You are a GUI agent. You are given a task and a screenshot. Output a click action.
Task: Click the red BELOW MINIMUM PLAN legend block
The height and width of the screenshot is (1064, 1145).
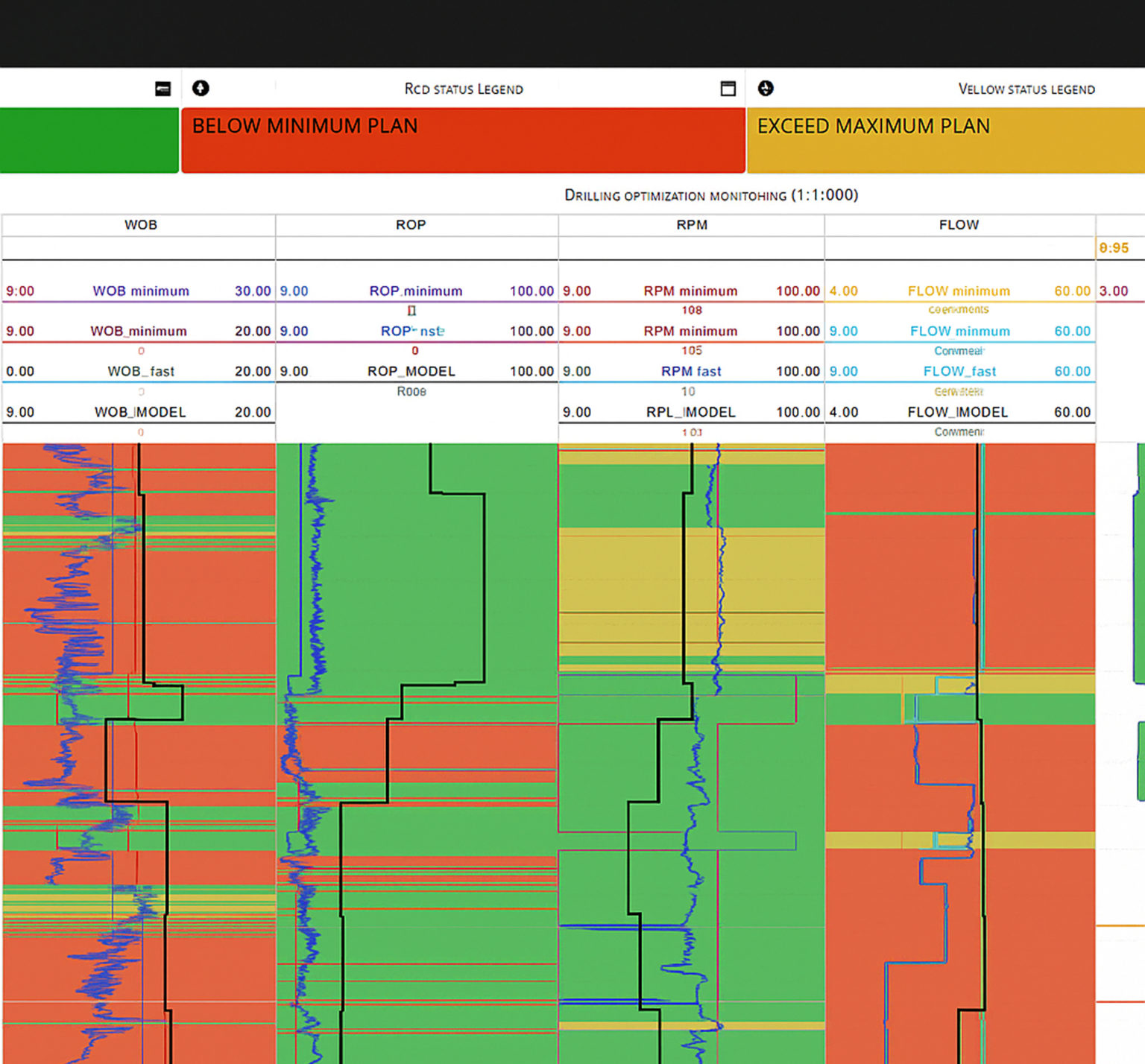coord(463,140)
